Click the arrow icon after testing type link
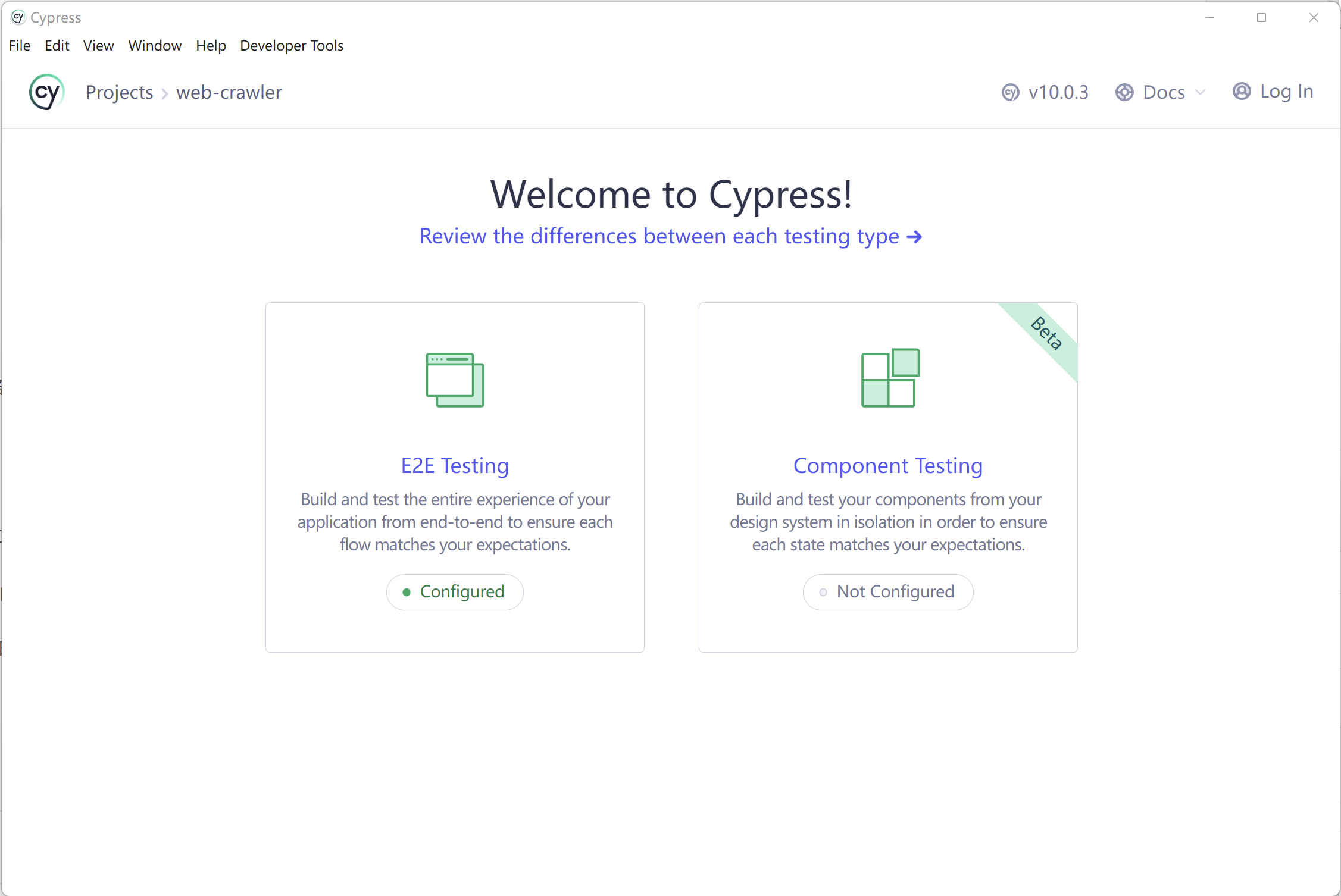Viewport: 1341px width, 896px height. 914,237
